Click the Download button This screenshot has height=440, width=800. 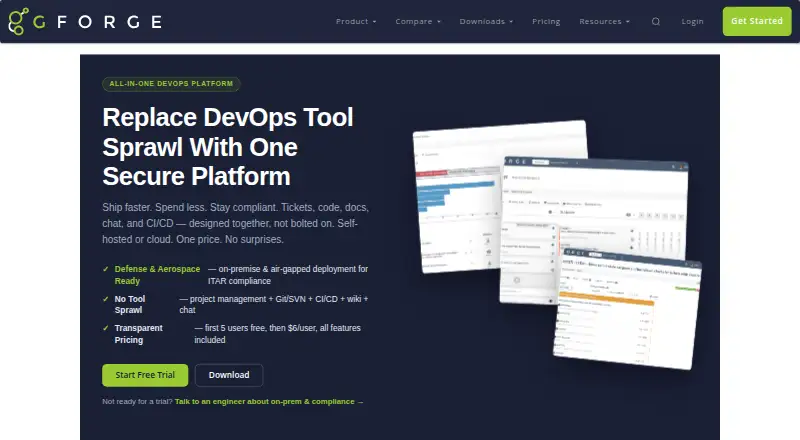click(229, 375)
